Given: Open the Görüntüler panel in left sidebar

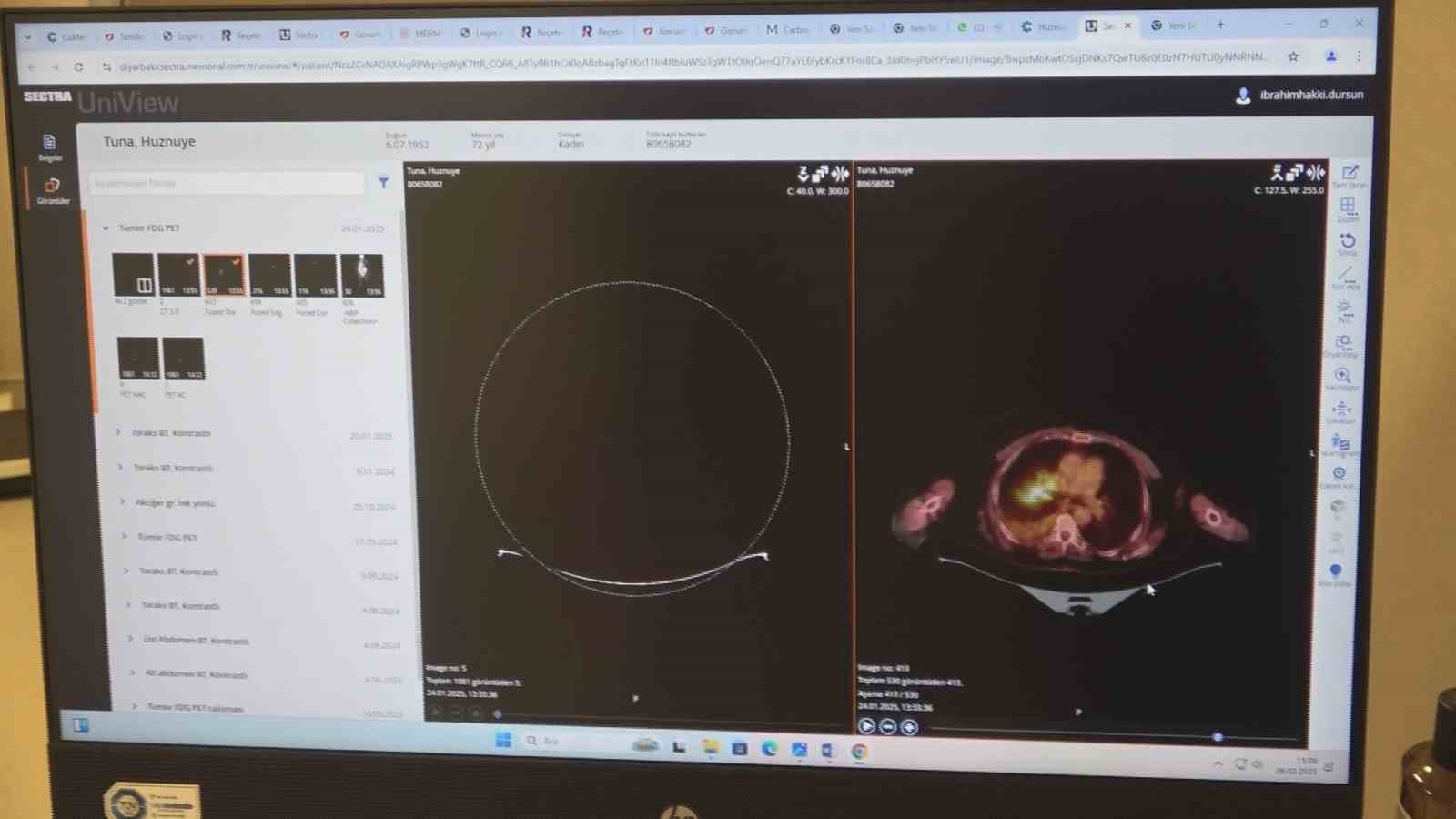Looking at the screenshot, I should (51, 187).
